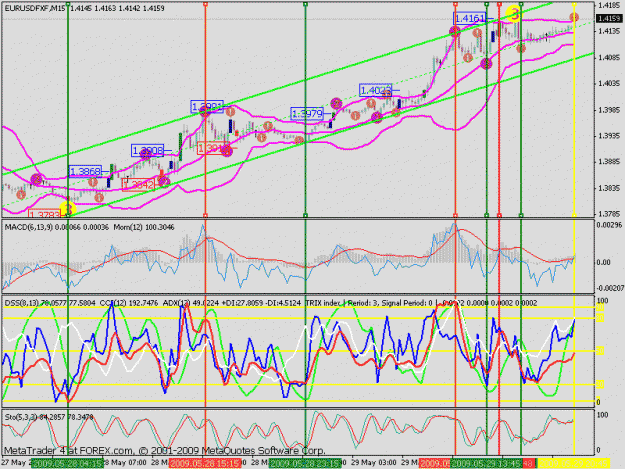The width and height of the screenshot is (625, 469).
Task: Click the blue 1.3868 price label
Action: tap(85, 172)
